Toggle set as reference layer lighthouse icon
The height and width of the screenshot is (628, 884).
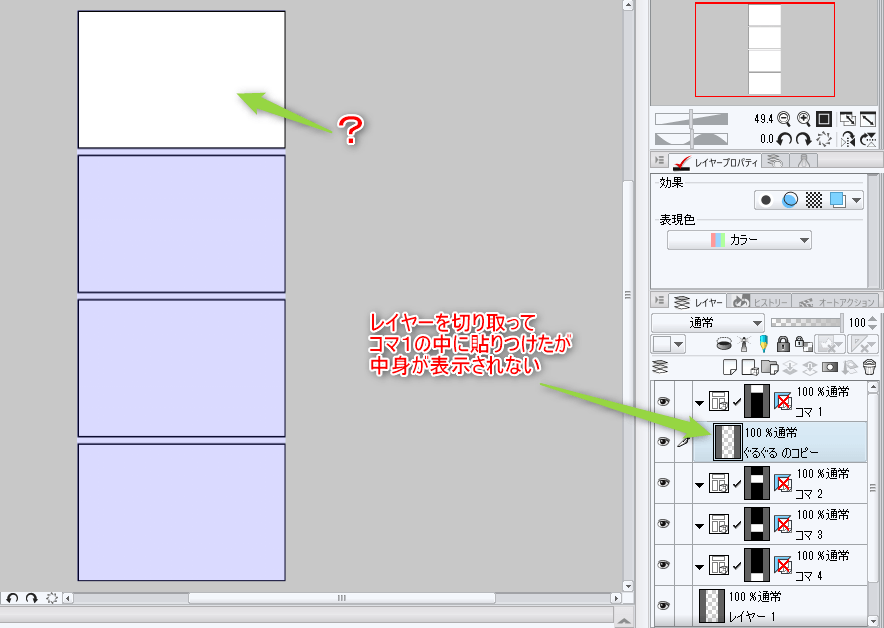(744, 343)
